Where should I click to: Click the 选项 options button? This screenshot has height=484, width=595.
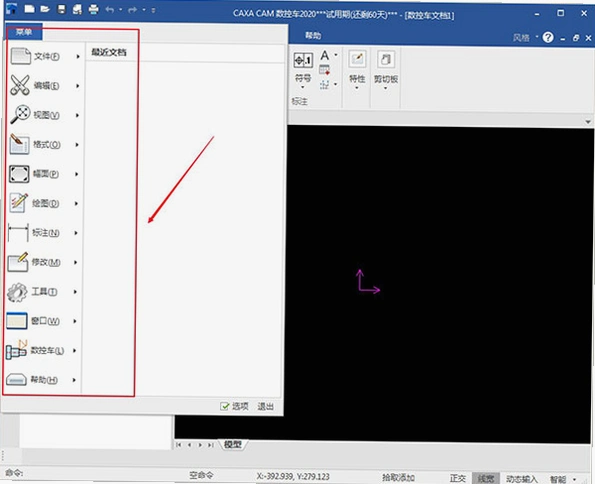pos(235,407)
